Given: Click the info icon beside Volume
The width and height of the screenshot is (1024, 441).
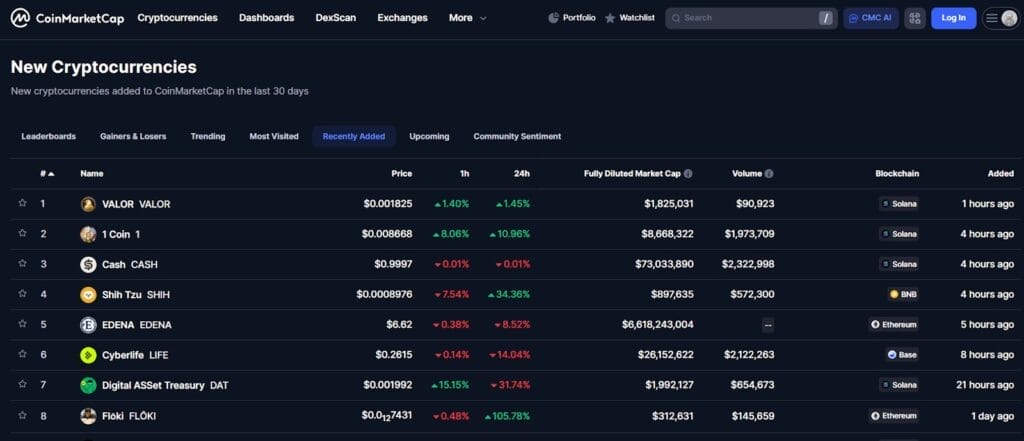Looking at the screenshot, I should point(769,174).
